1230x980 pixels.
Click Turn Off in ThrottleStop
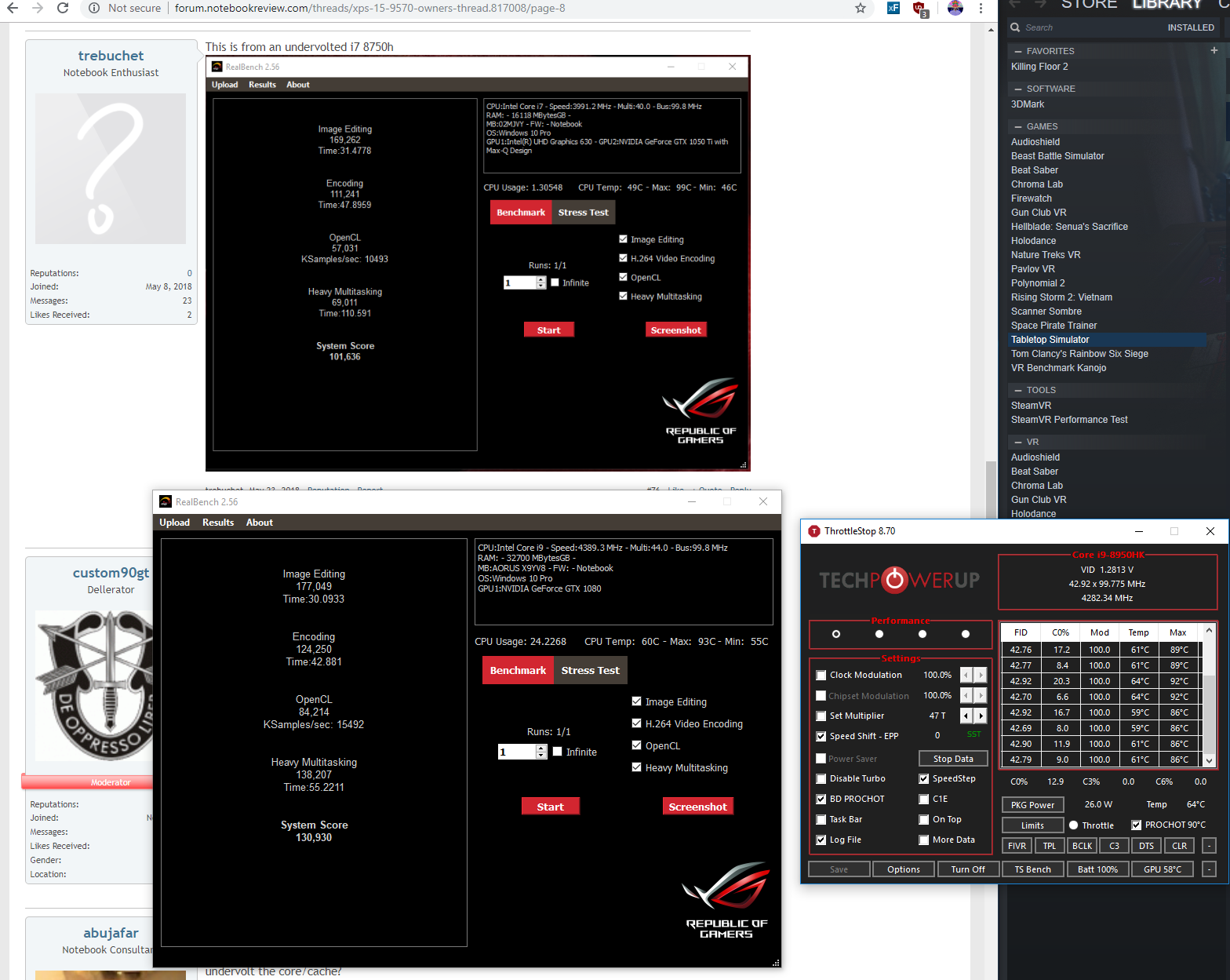(x=968, y=869)
